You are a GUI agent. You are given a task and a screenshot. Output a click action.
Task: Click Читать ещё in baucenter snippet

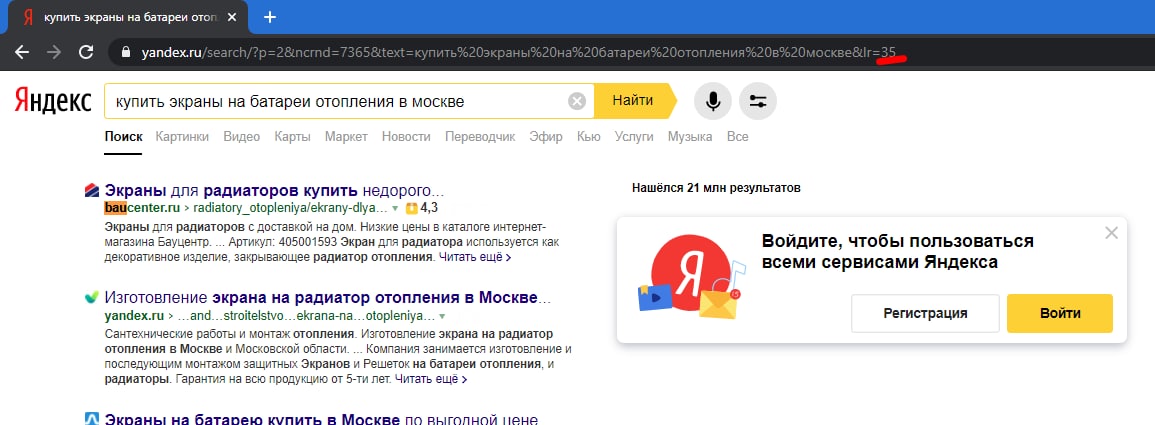click(475, 258)
